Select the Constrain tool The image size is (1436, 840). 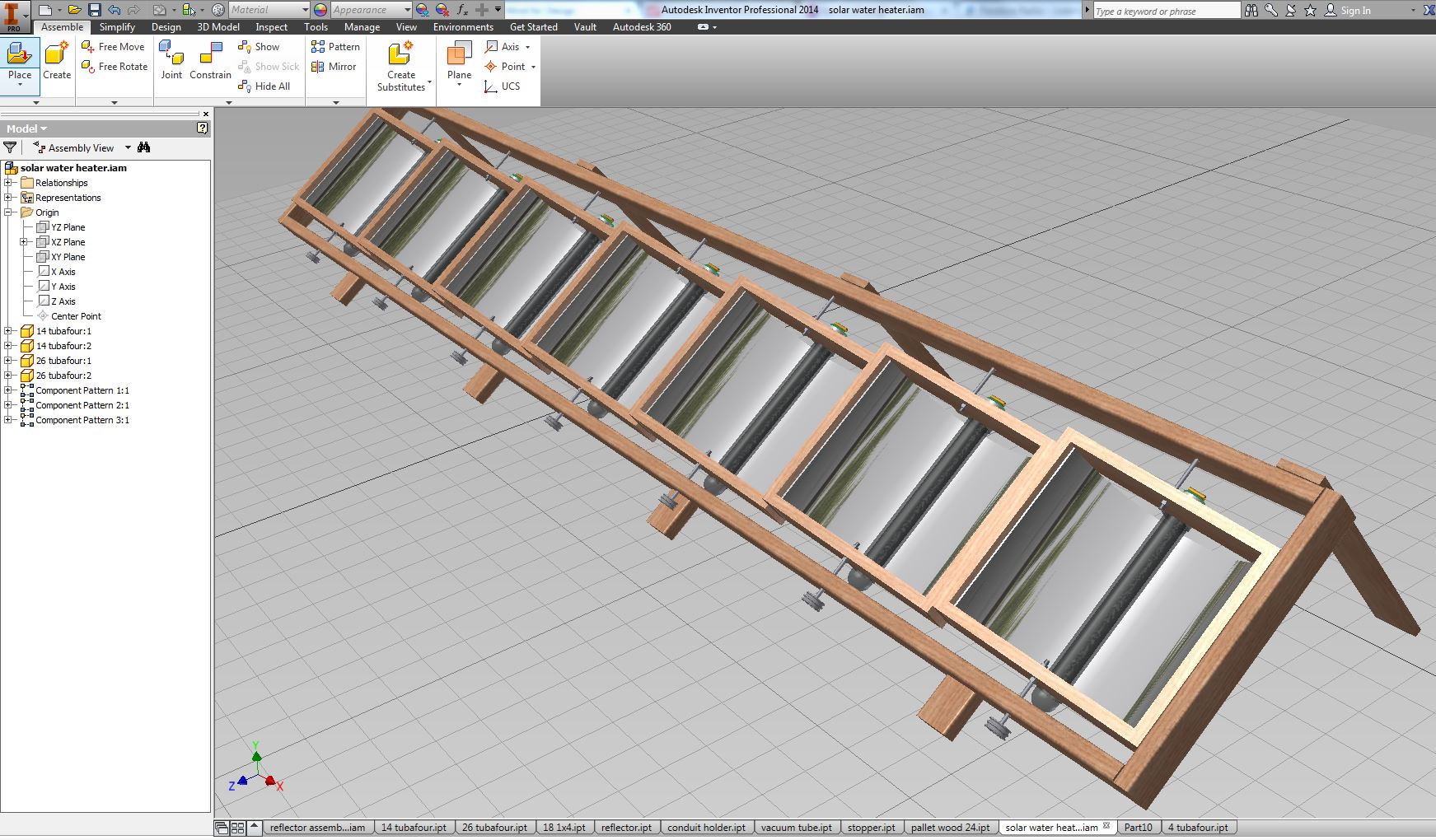pos(210,62)
